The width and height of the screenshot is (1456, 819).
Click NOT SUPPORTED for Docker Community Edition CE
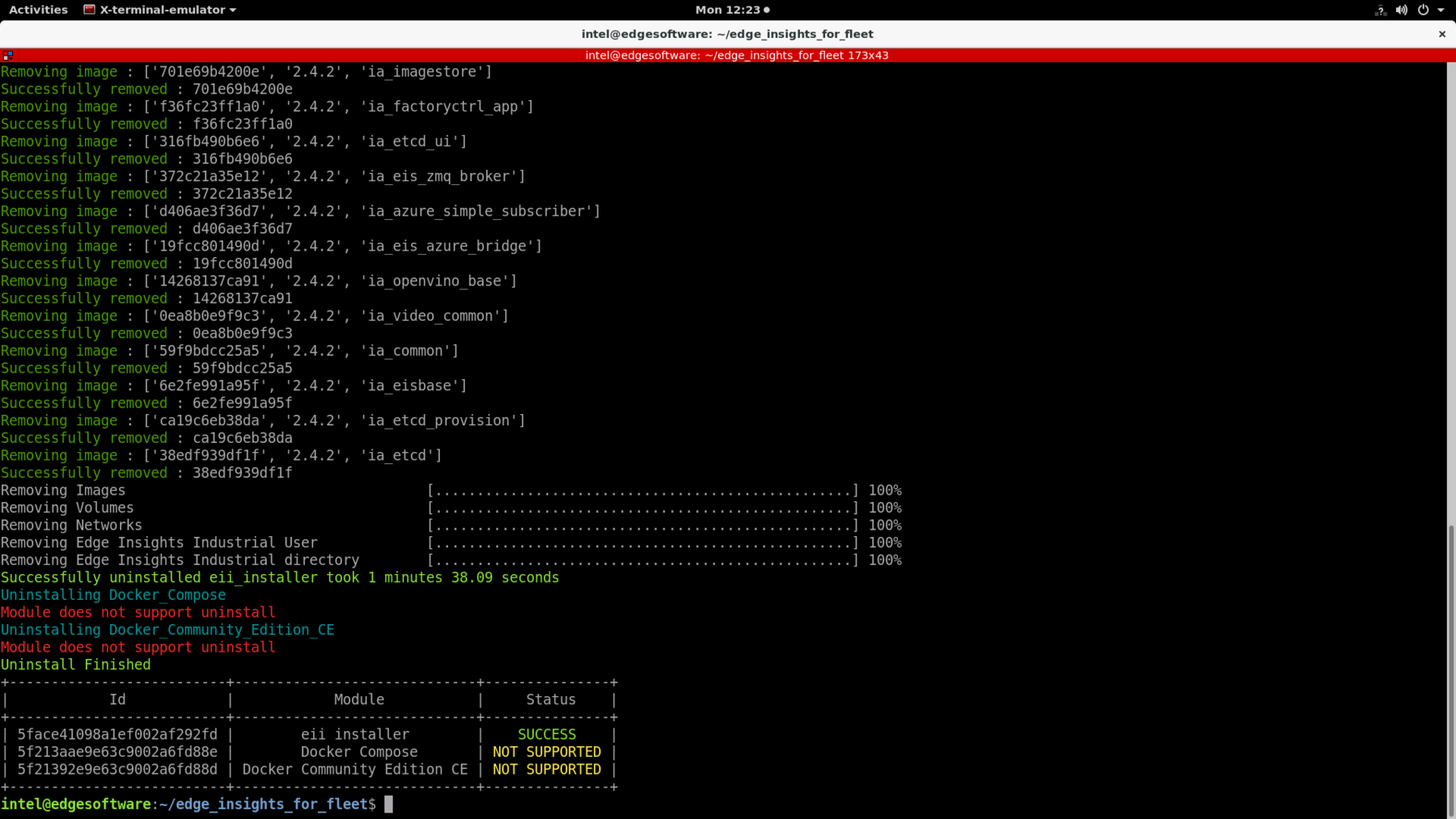(x=547, y=770)
